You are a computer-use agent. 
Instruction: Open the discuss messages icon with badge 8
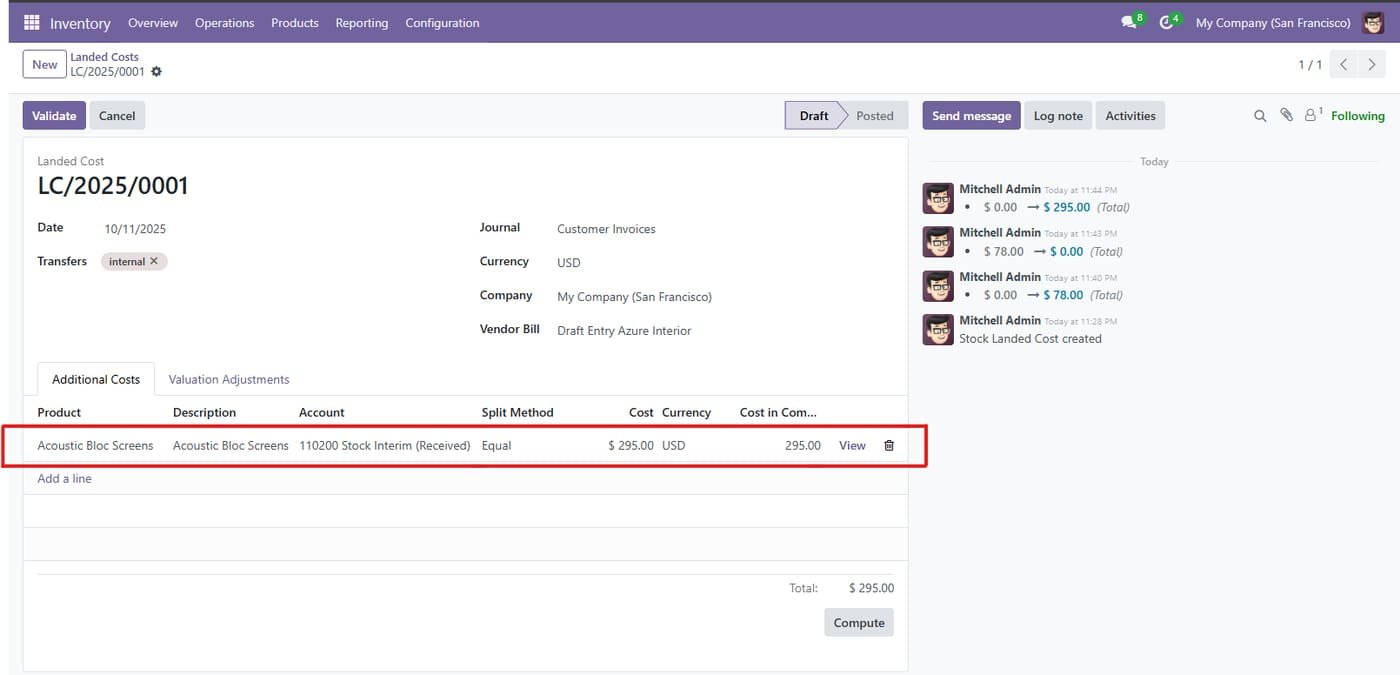tap(1130, 22)
